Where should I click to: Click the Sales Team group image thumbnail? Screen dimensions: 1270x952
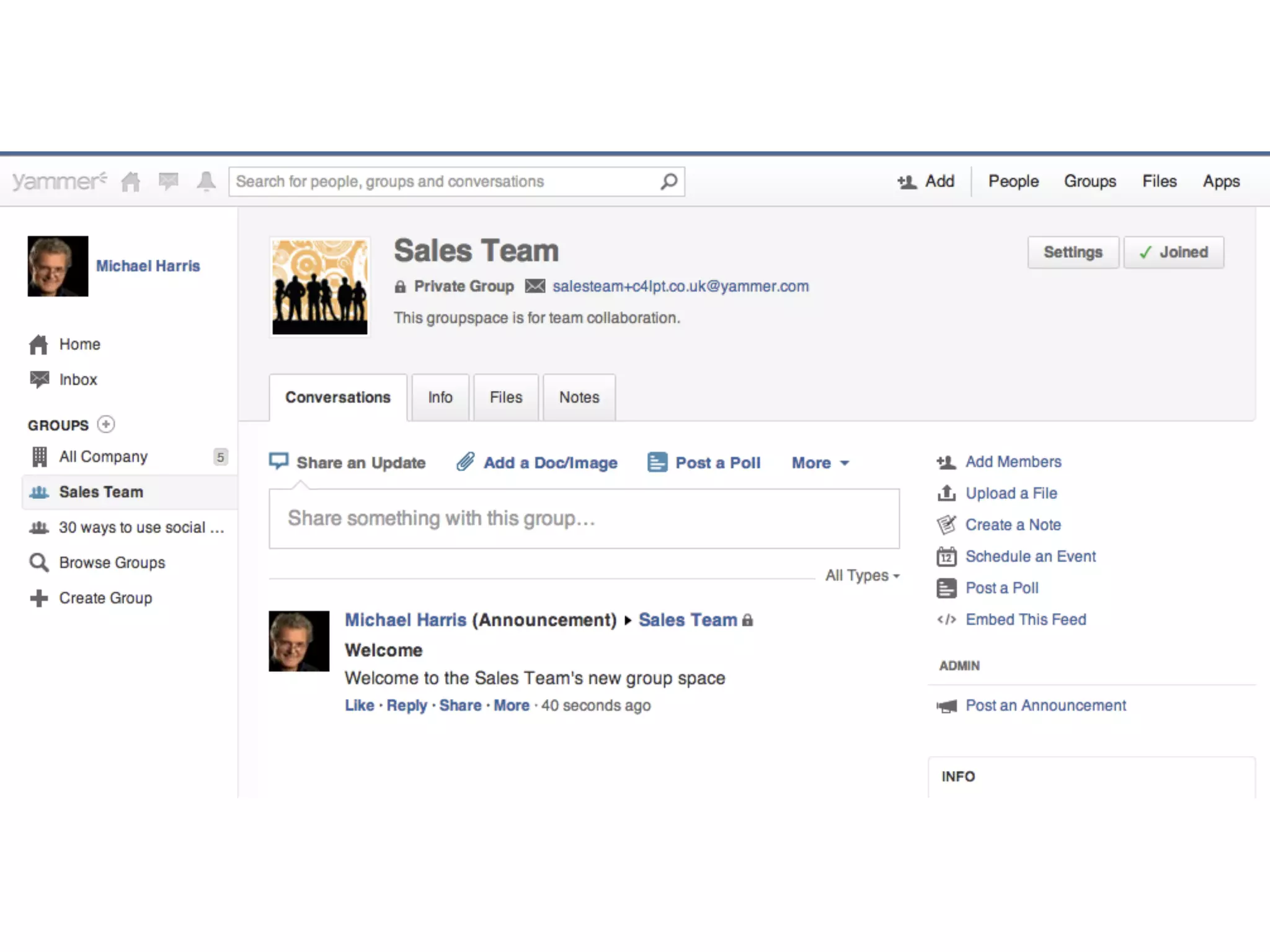coord(319,287)
